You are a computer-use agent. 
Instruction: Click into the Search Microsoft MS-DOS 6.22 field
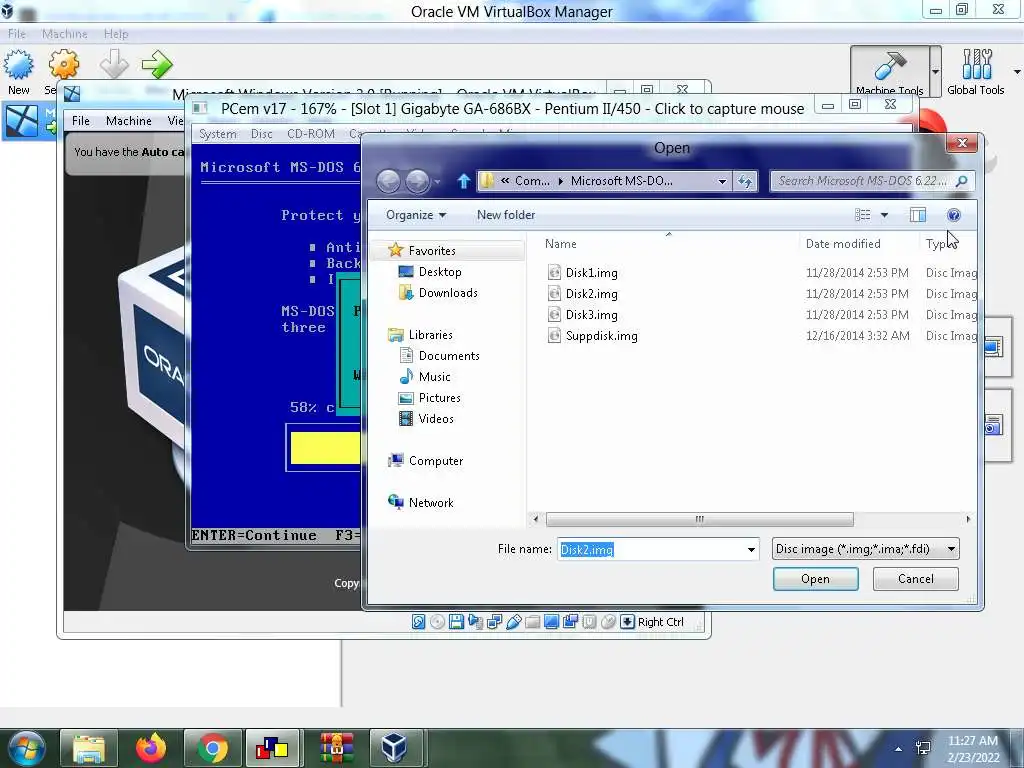[862, 181]
